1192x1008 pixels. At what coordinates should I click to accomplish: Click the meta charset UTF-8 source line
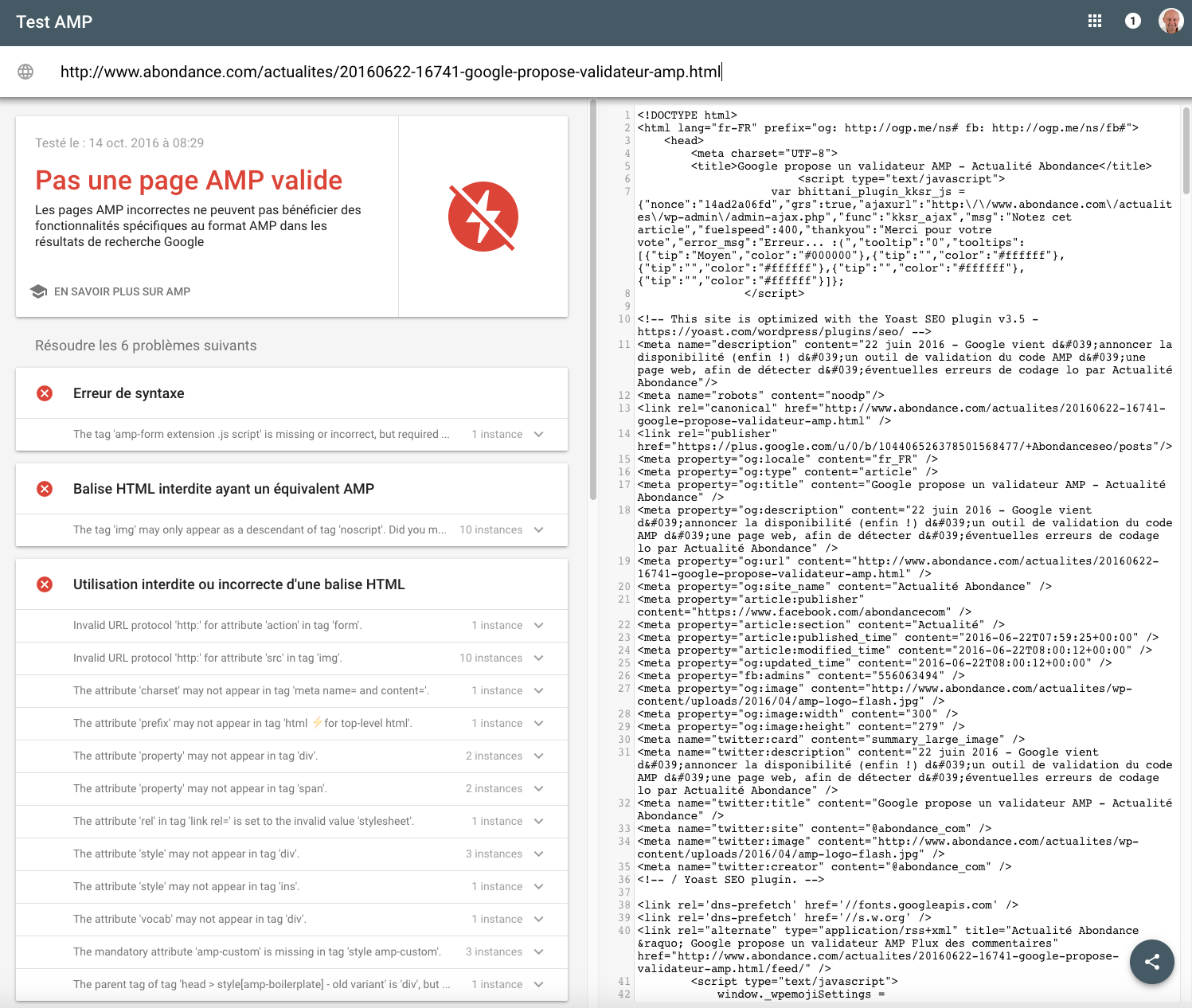click(x=764, y=154)
